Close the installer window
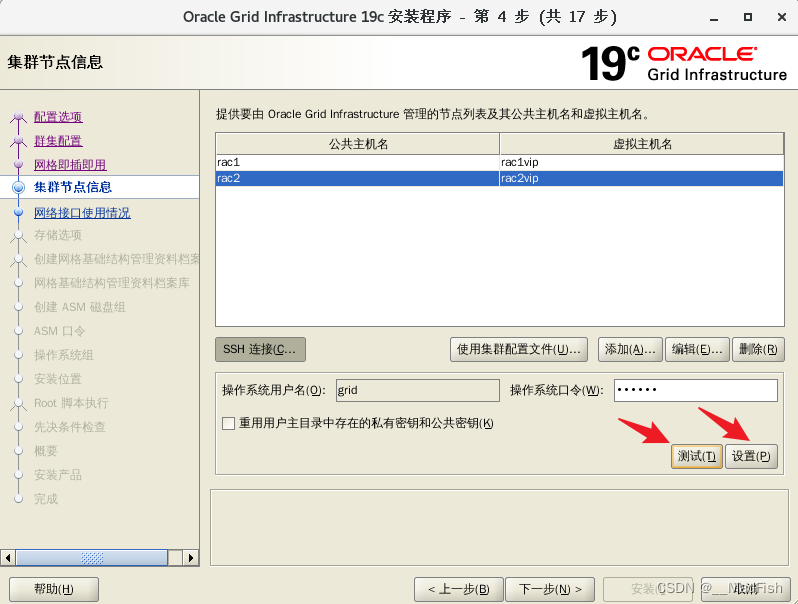 click(782, 17)
